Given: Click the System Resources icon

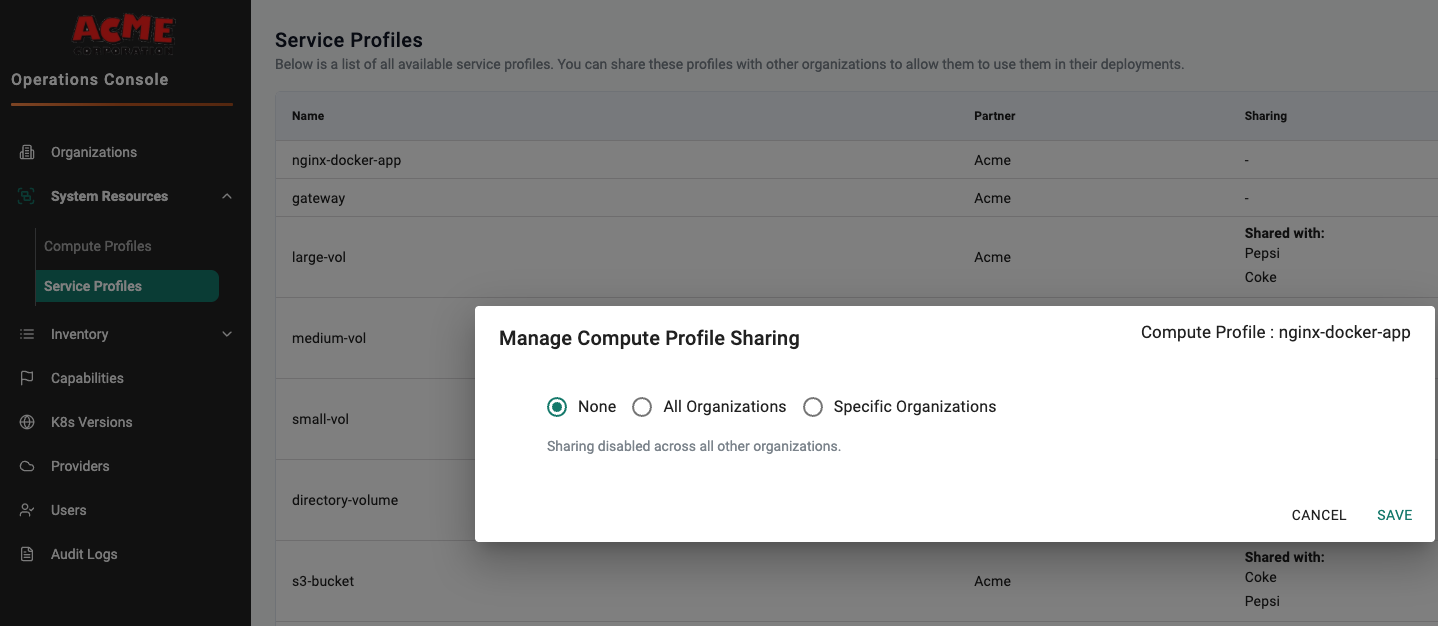Looking at the screenshot, I should tap(27, 196).
